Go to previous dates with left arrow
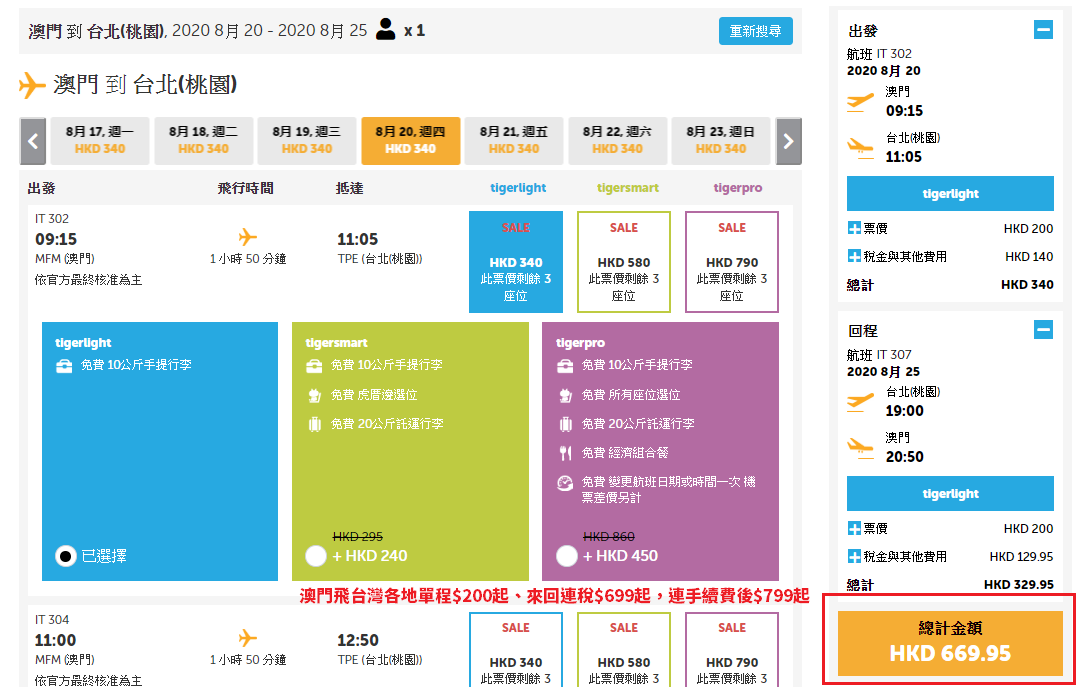 33,141
